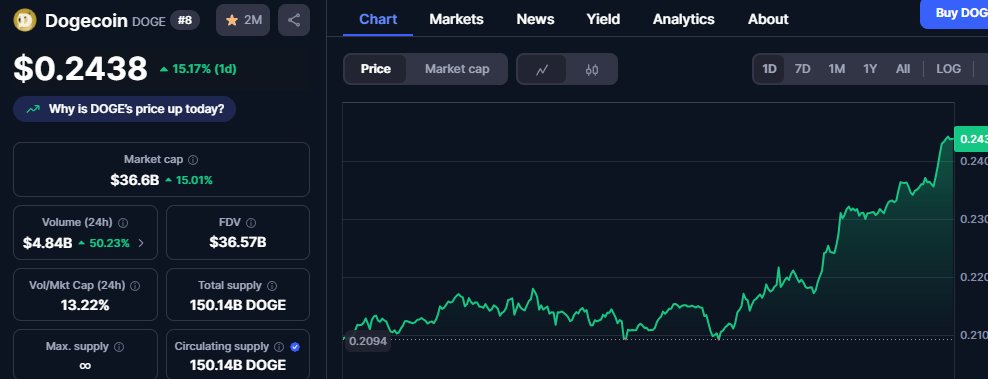Screen dimensions: 988x379
Task: Toggle LOG scale on chart
Action: point(948,69)
